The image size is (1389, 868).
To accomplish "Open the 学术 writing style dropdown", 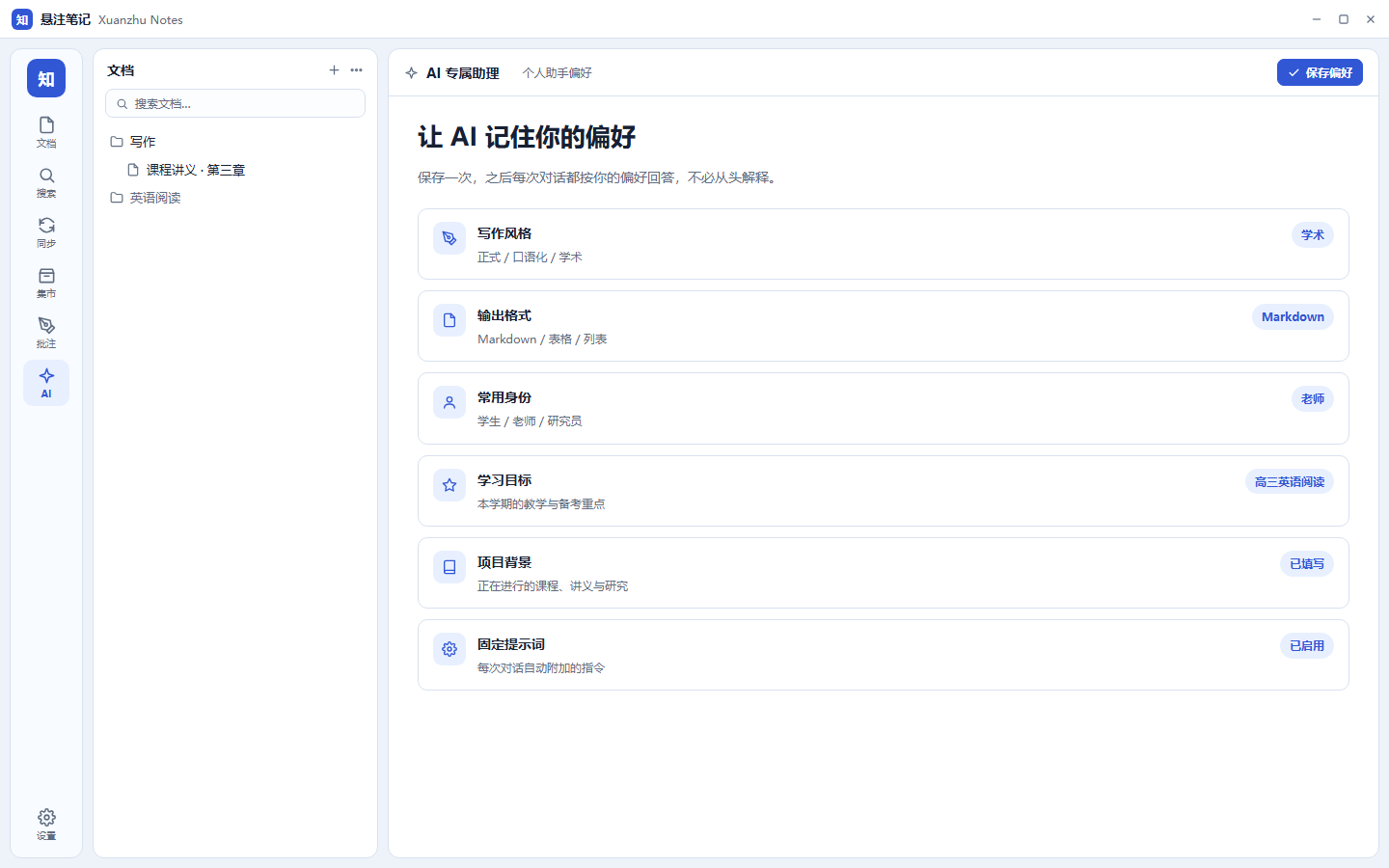I will [1313, 235].
